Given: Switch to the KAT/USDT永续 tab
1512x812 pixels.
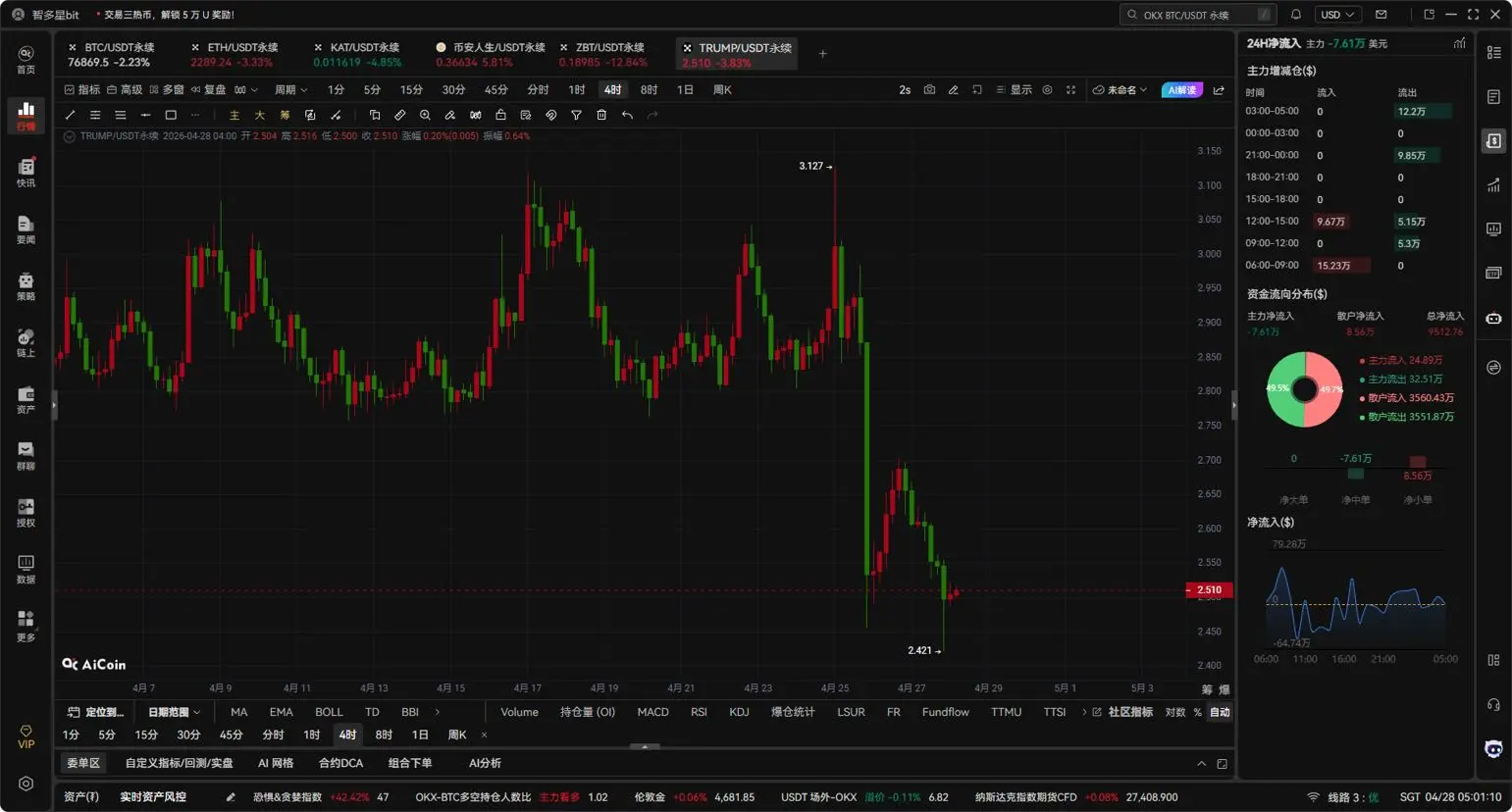Looking at the screenshot, I should click(357, 54).
